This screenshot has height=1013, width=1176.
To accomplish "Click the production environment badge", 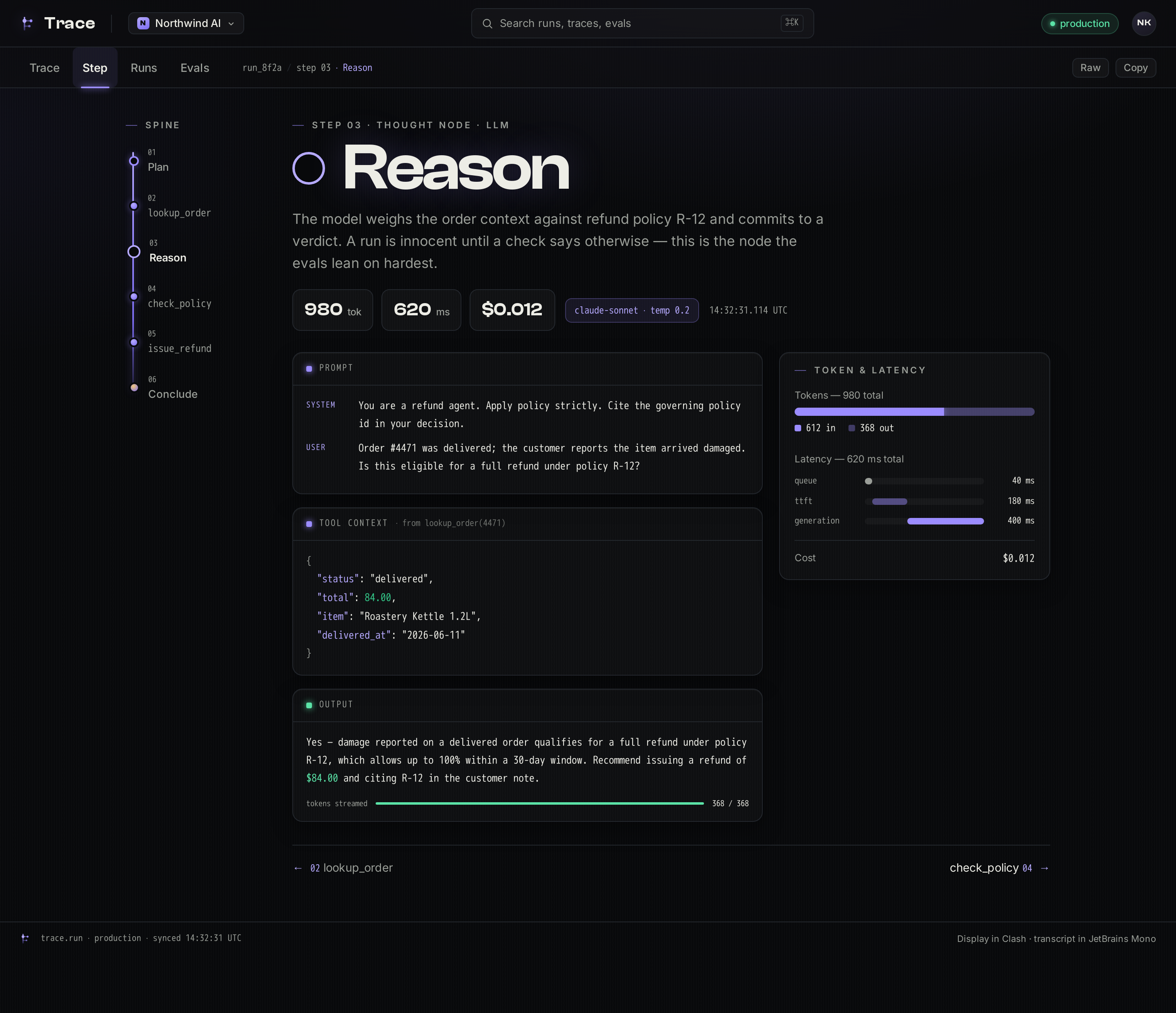I will (x=1080, y=23).
